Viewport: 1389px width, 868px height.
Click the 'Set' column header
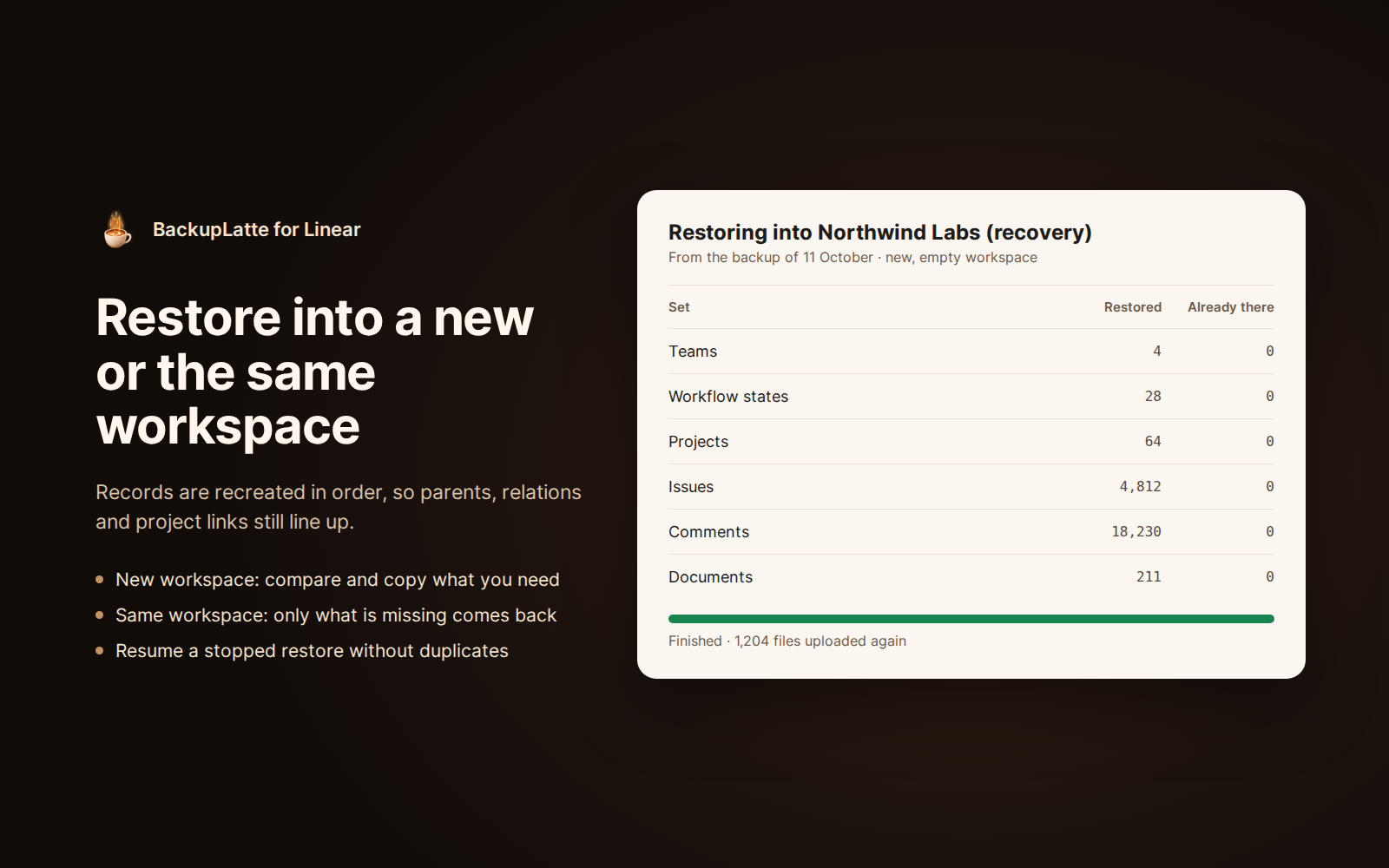(x=679, y=307)
